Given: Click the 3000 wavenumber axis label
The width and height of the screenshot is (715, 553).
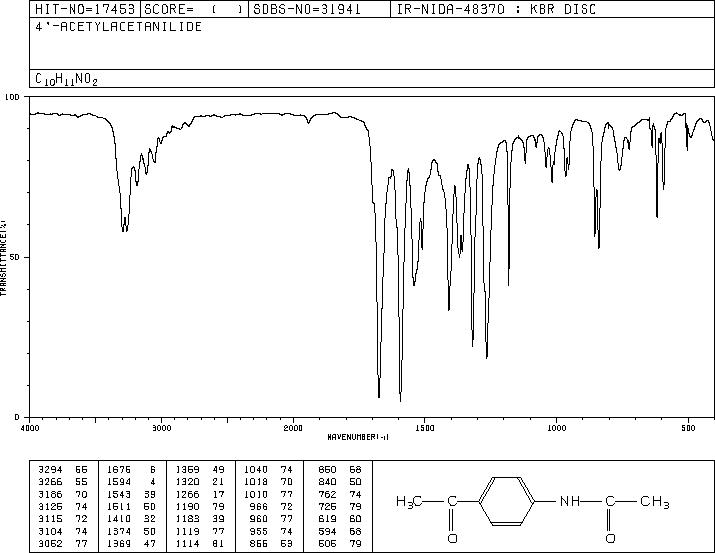Looking at the screenshot, I should [x=161, y=428].
